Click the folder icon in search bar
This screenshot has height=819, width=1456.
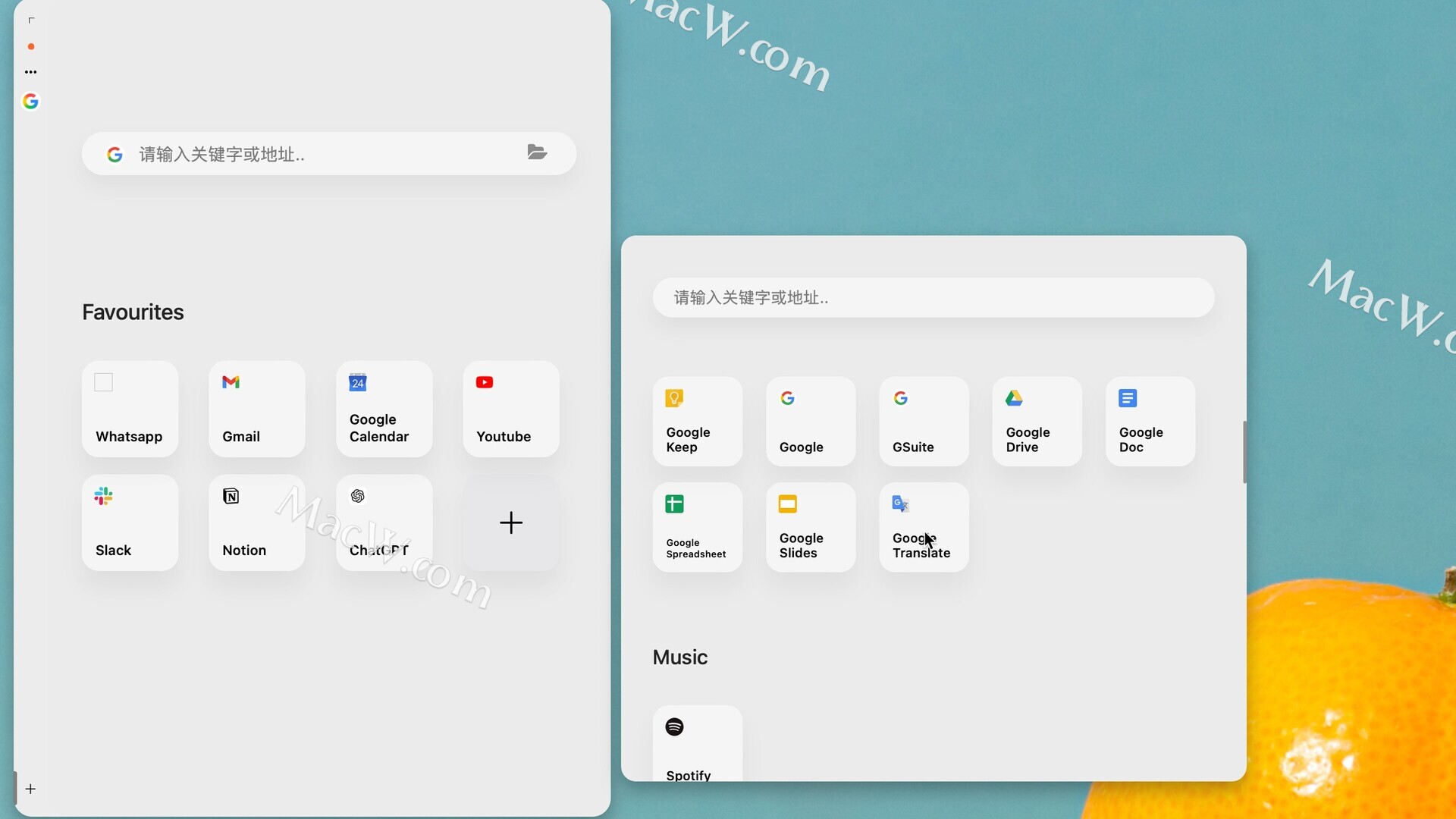537,152
